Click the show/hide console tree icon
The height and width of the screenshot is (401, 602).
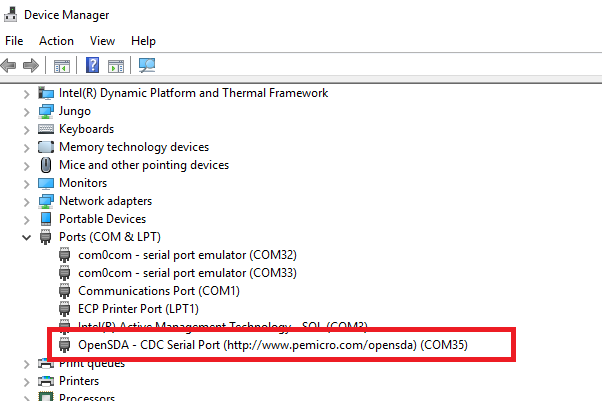pos(62,66)
